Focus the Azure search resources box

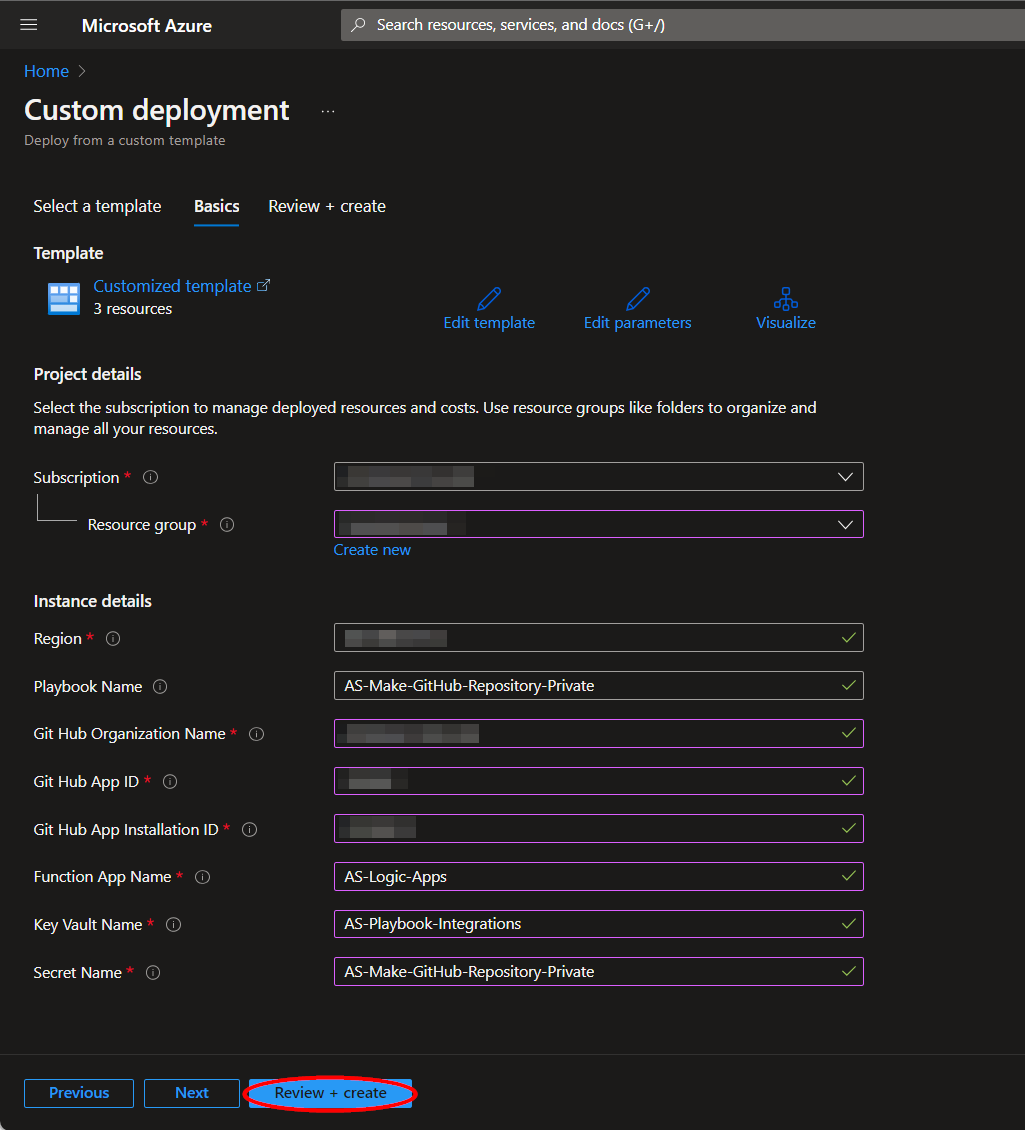683,25
